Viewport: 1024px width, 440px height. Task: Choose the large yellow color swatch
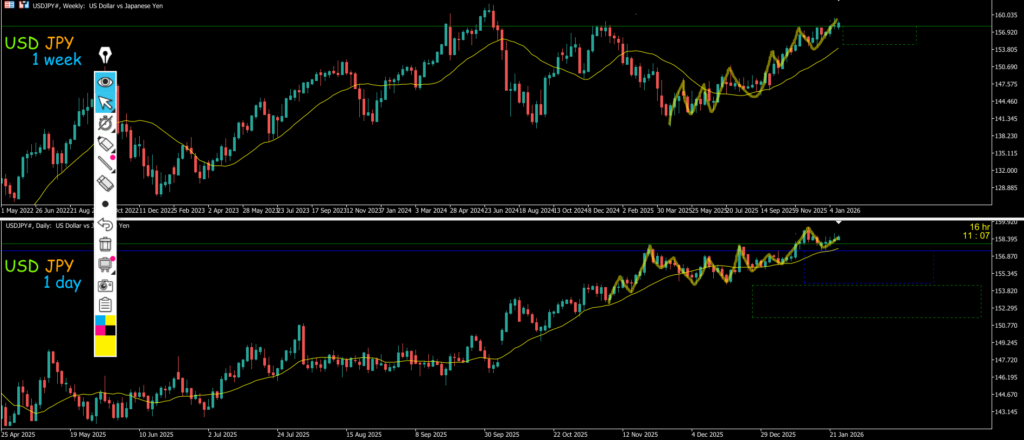[x=105, y=346]
